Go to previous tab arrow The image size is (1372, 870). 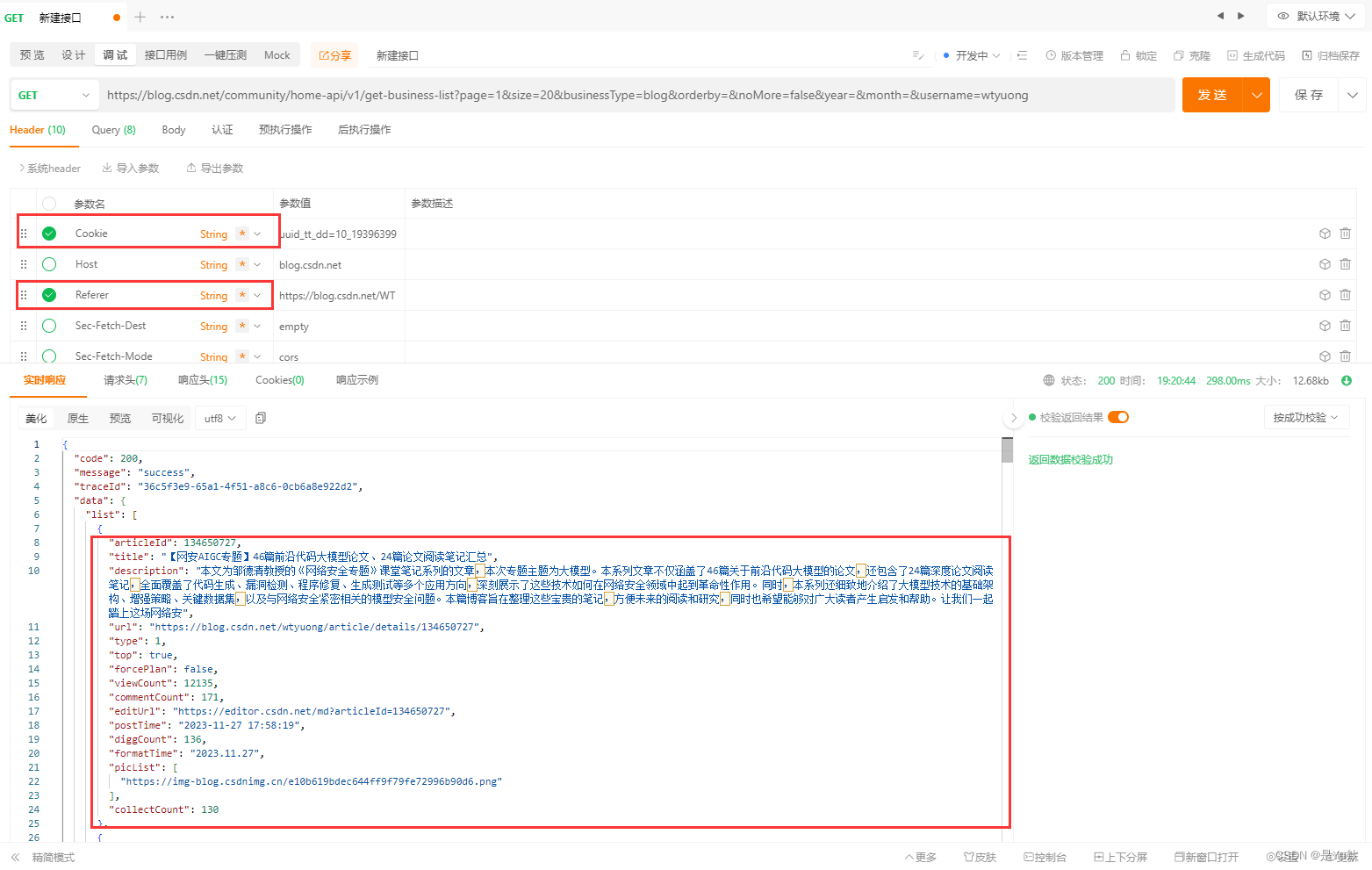tap(1220, 16)
